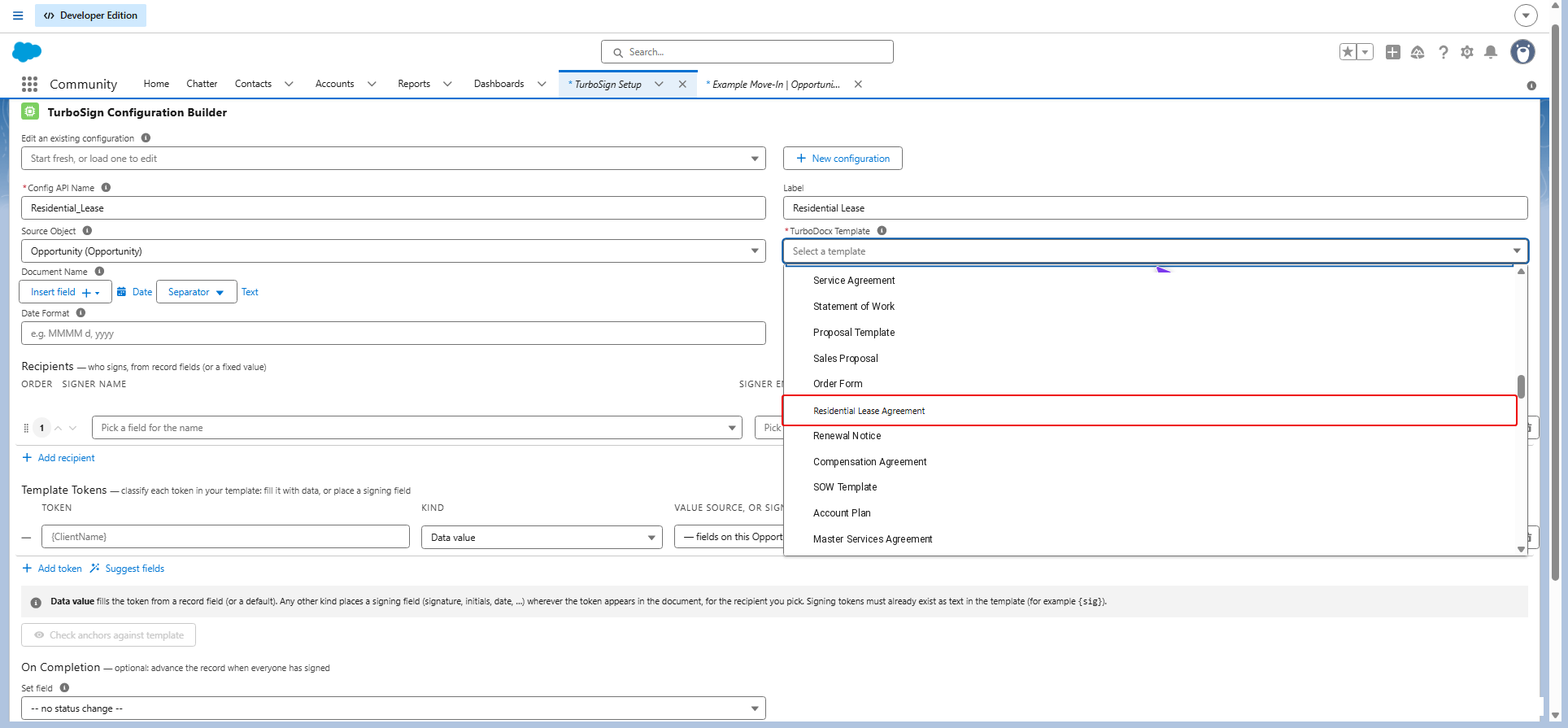Viewport: 1568px width, 728px height.
Task: Choose the Statement of Work template
Action: coord(1150,307)
